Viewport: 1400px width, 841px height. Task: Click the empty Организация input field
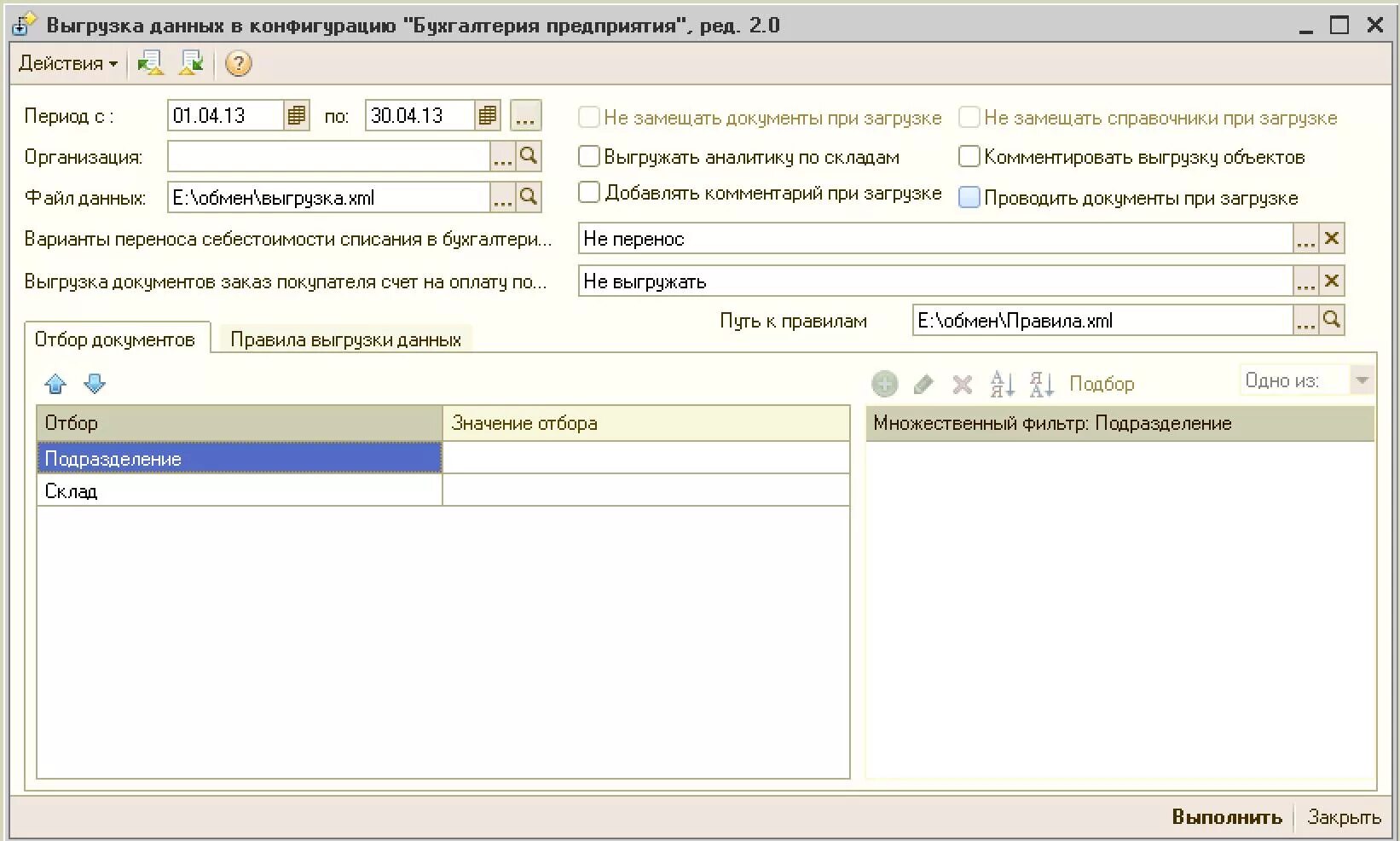coord(329,157)
